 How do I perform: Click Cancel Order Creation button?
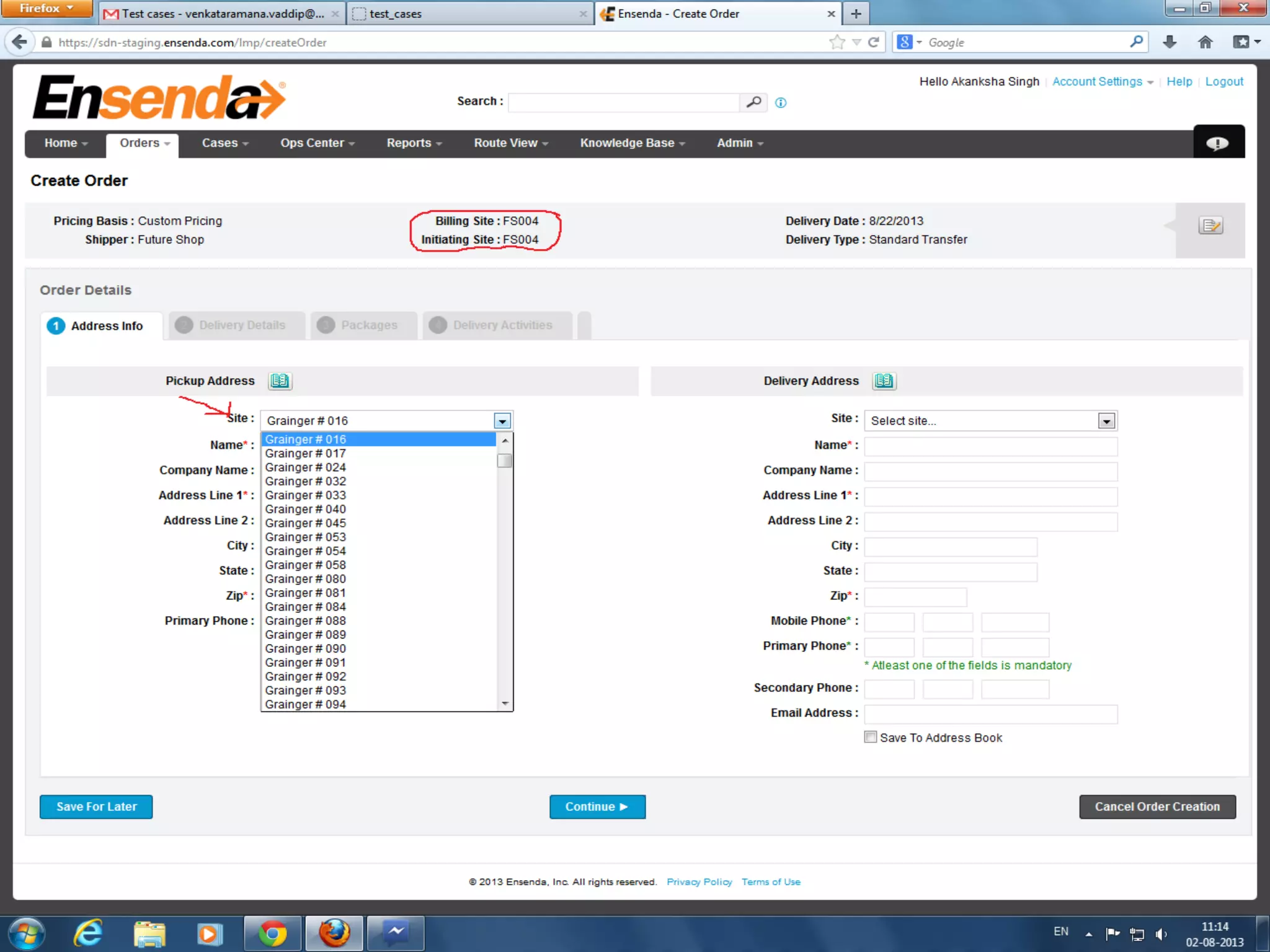point(1157,806)
